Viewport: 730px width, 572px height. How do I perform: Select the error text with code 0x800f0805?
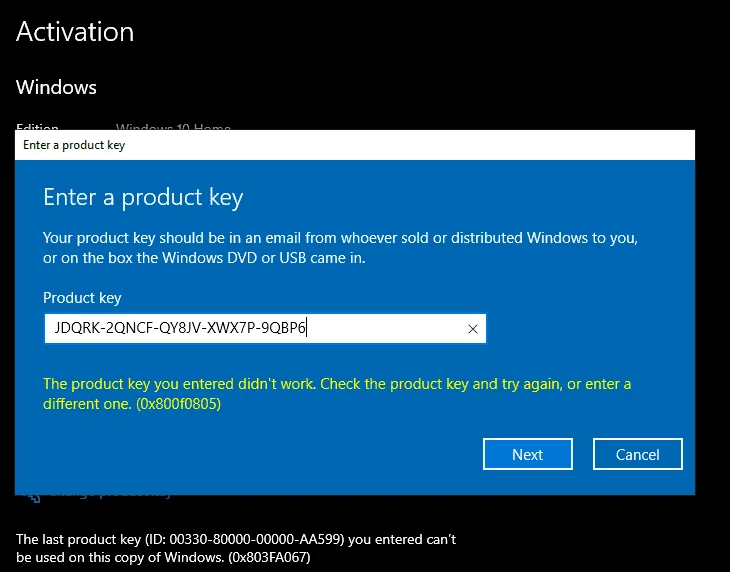(x=337, y=394)
